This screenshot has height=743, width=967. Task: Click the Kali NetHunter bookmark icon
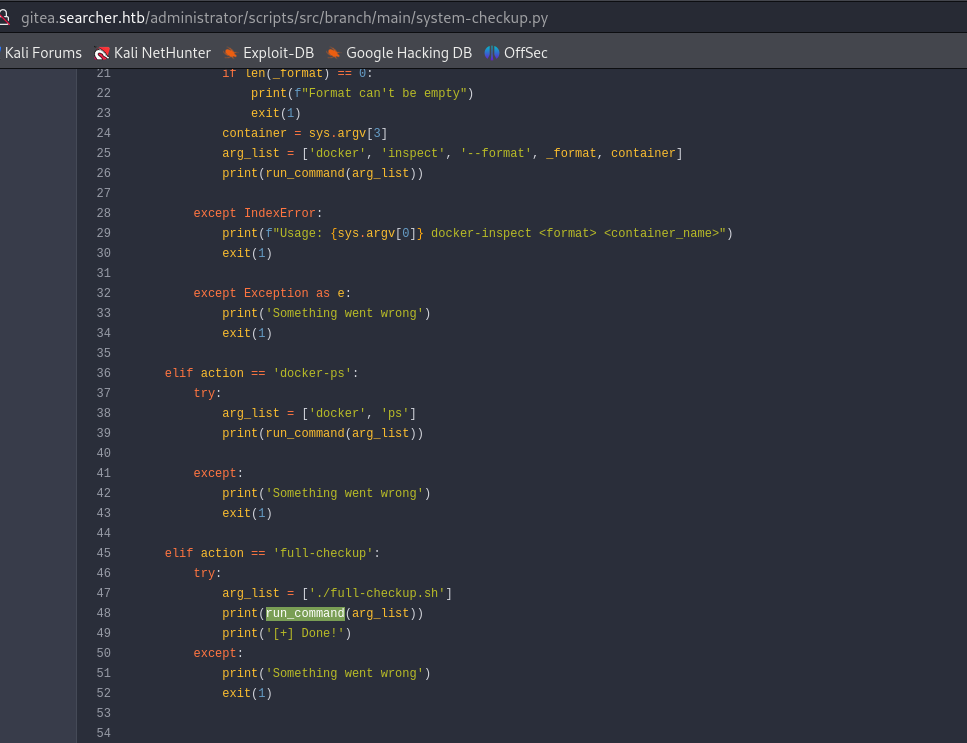pyautogui.click(x=102, y=54)
